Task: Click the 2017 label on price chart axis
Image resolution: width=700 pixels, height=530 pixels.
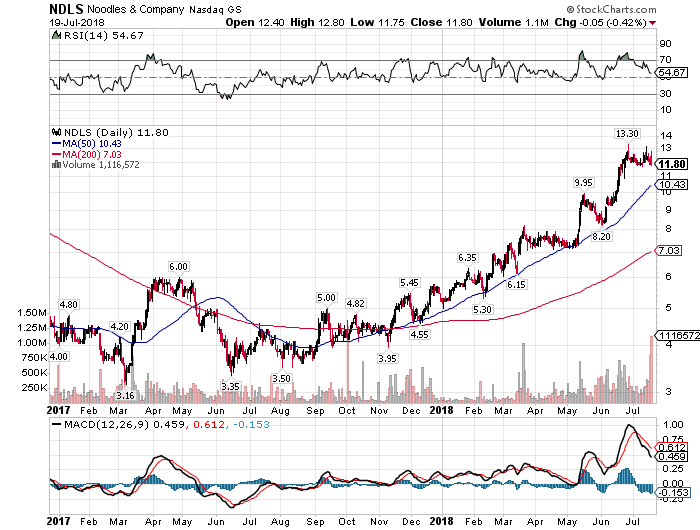Action: pos(59,410)
